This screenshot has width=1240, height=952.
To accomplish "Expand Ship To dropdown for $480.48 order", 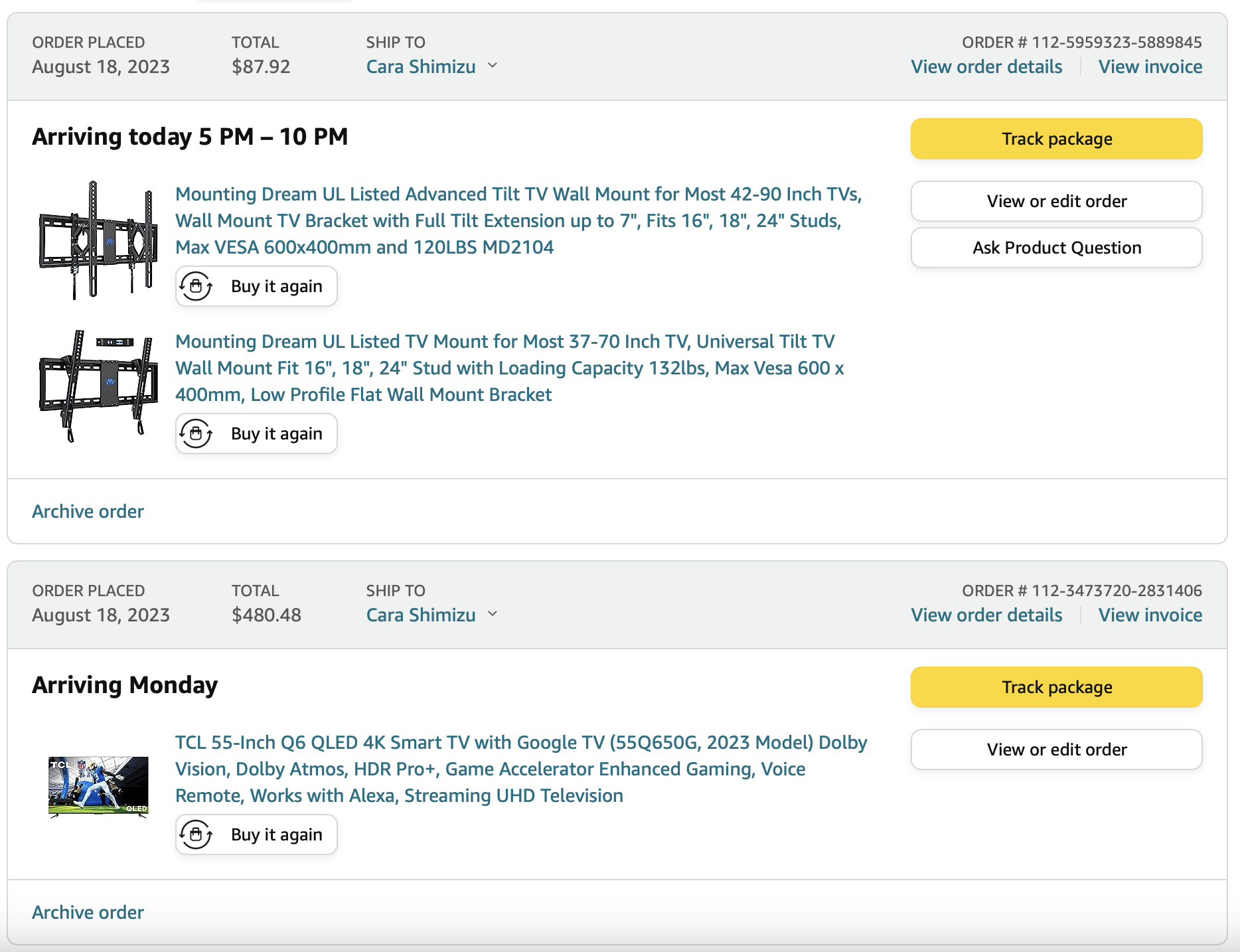I will point(493,614).
